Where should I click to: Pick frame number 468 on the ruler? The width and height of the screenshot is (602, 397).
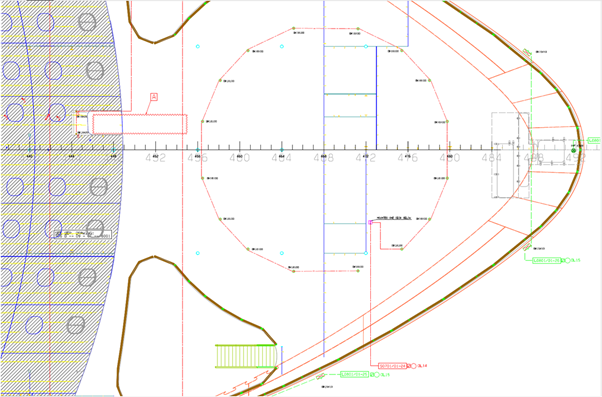[x=324, y=158]
